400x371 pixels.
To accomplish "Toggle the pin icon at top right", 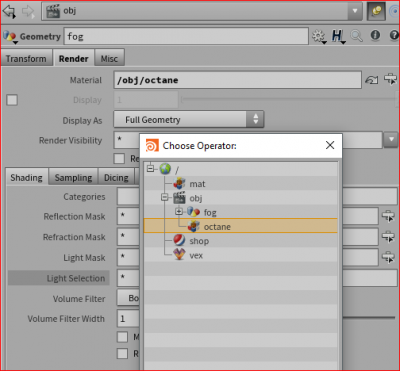I will [376, 12].
